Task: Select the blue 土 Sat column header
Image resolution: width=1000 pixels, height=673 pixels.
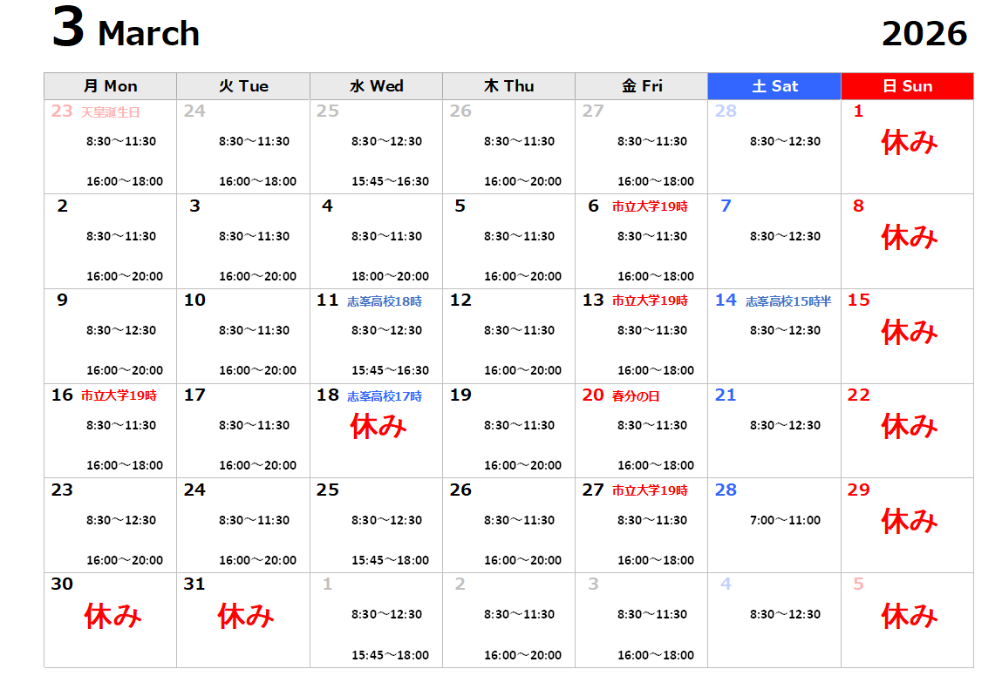Action: coord(774,86)
